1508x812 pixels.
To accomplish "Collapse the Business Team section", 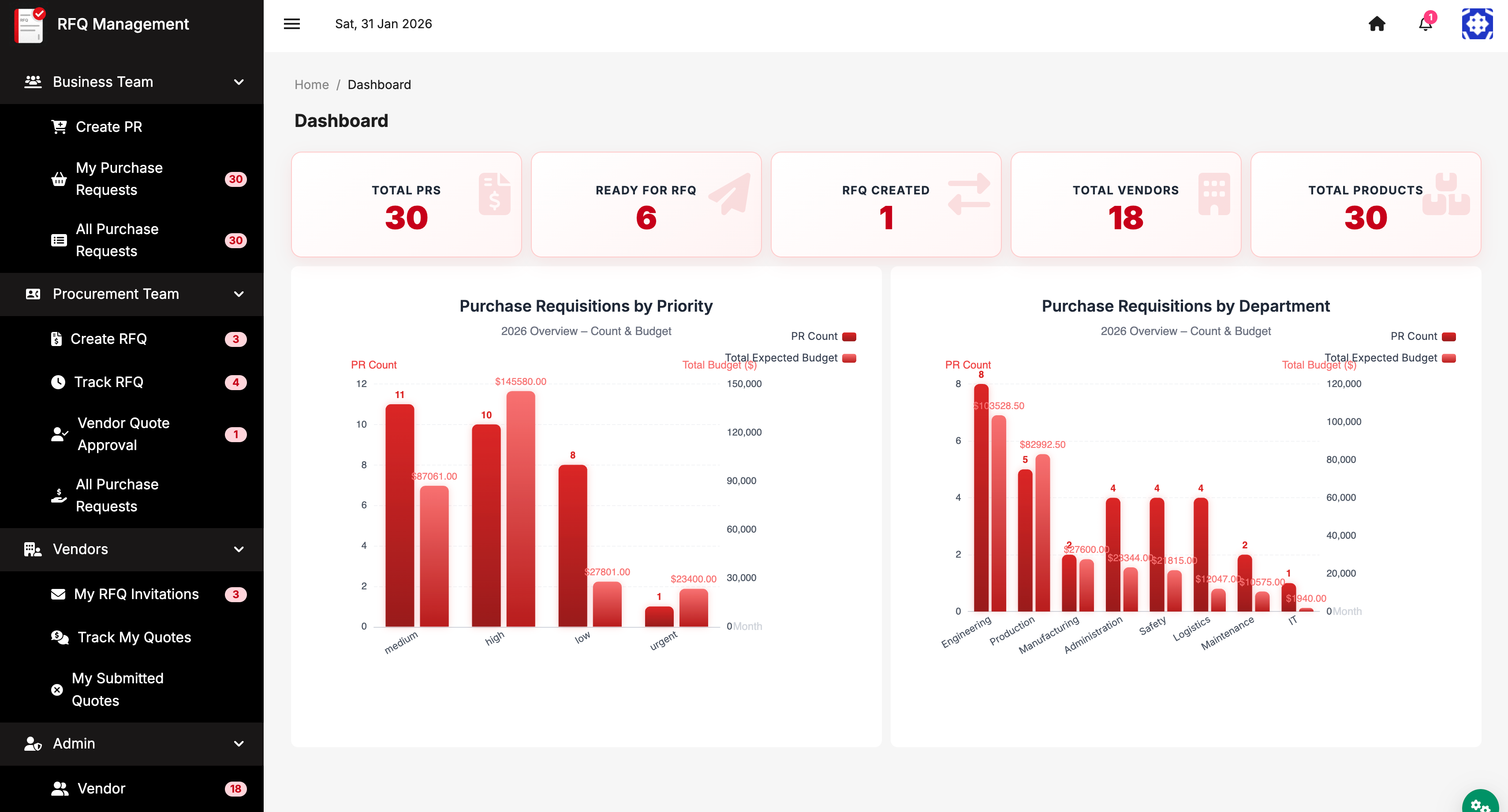I will (x=238, y=82).
